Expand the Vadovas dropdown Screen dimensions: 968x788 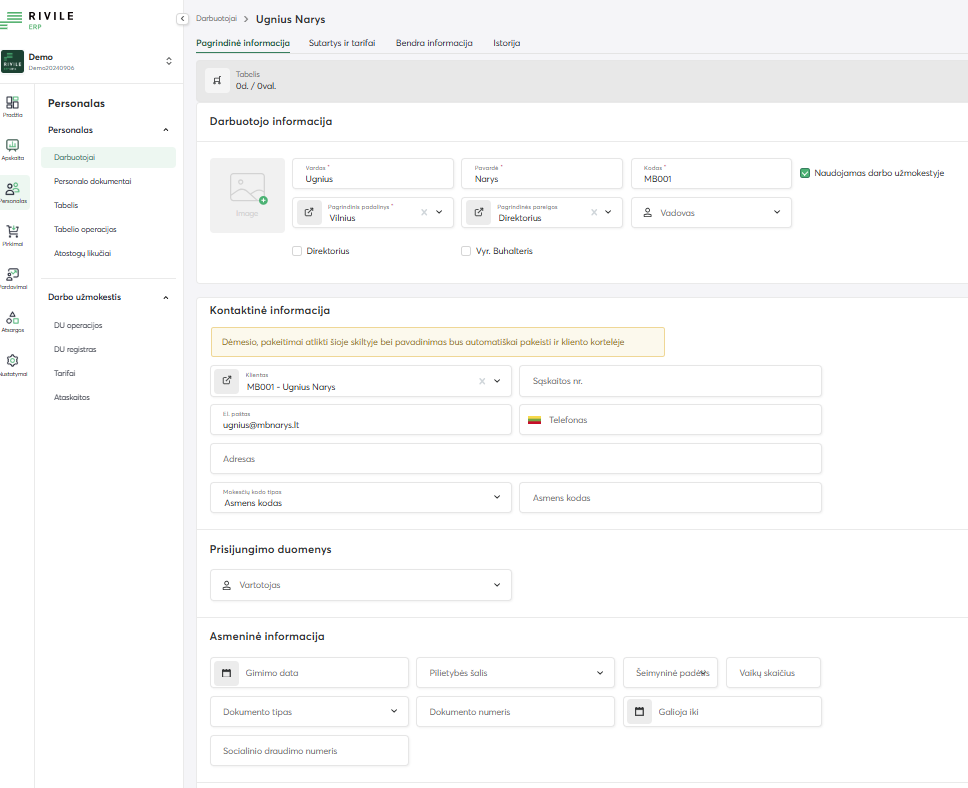coord(711,212)
